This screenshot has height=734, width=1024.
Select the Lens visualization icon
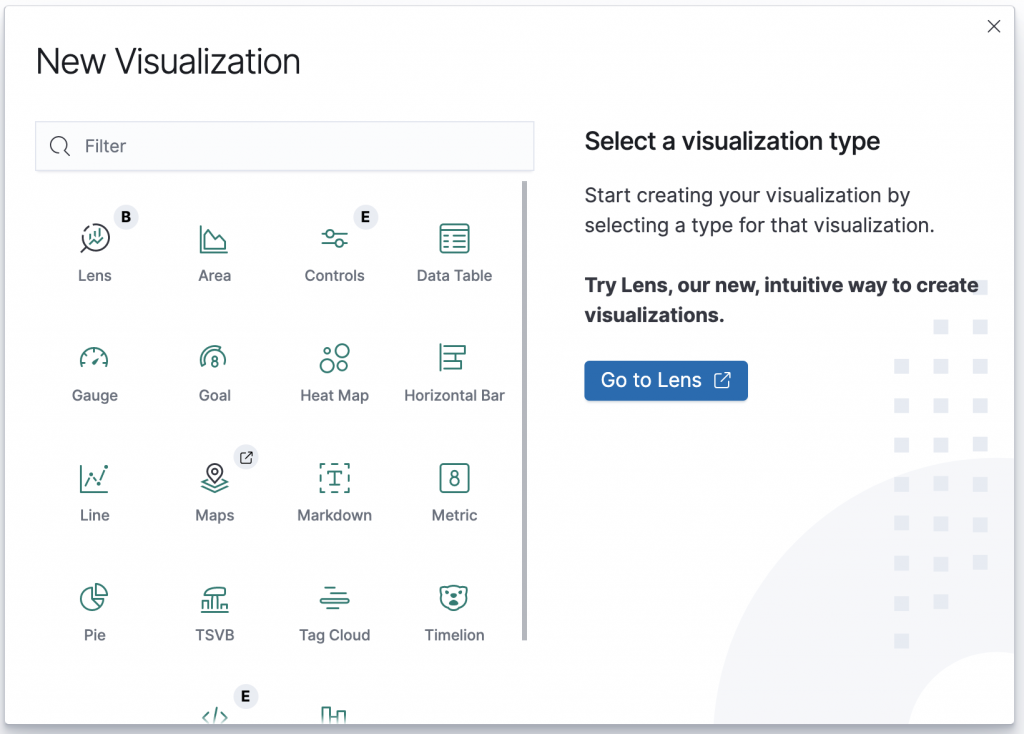coord(95,239)
